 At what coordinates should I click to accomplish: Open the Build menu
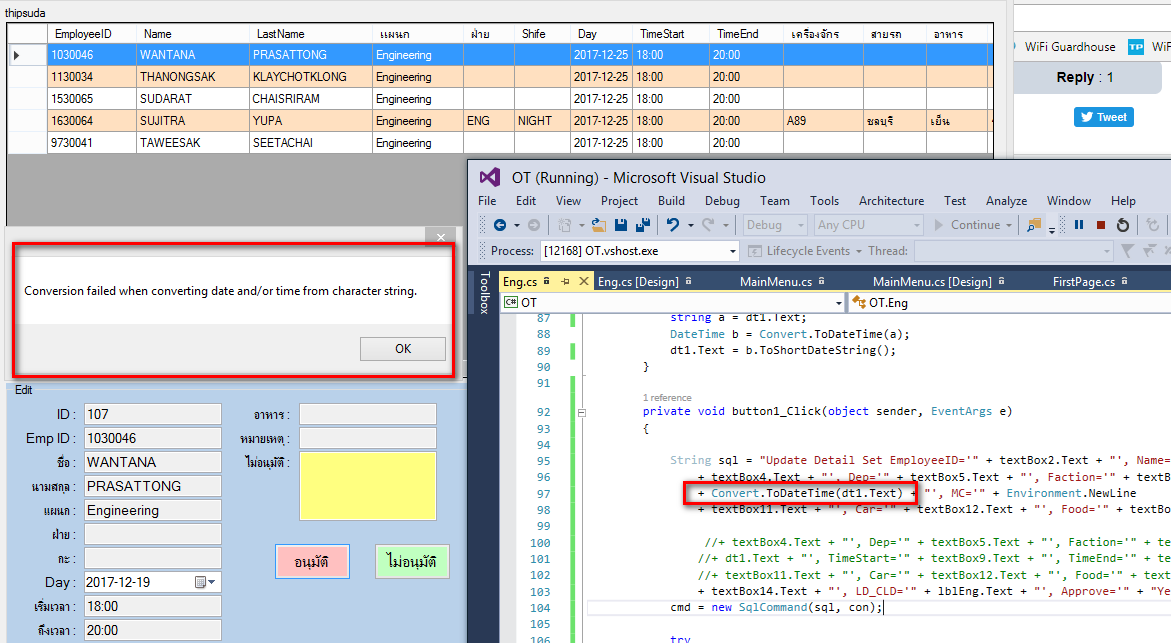(671, 201)
